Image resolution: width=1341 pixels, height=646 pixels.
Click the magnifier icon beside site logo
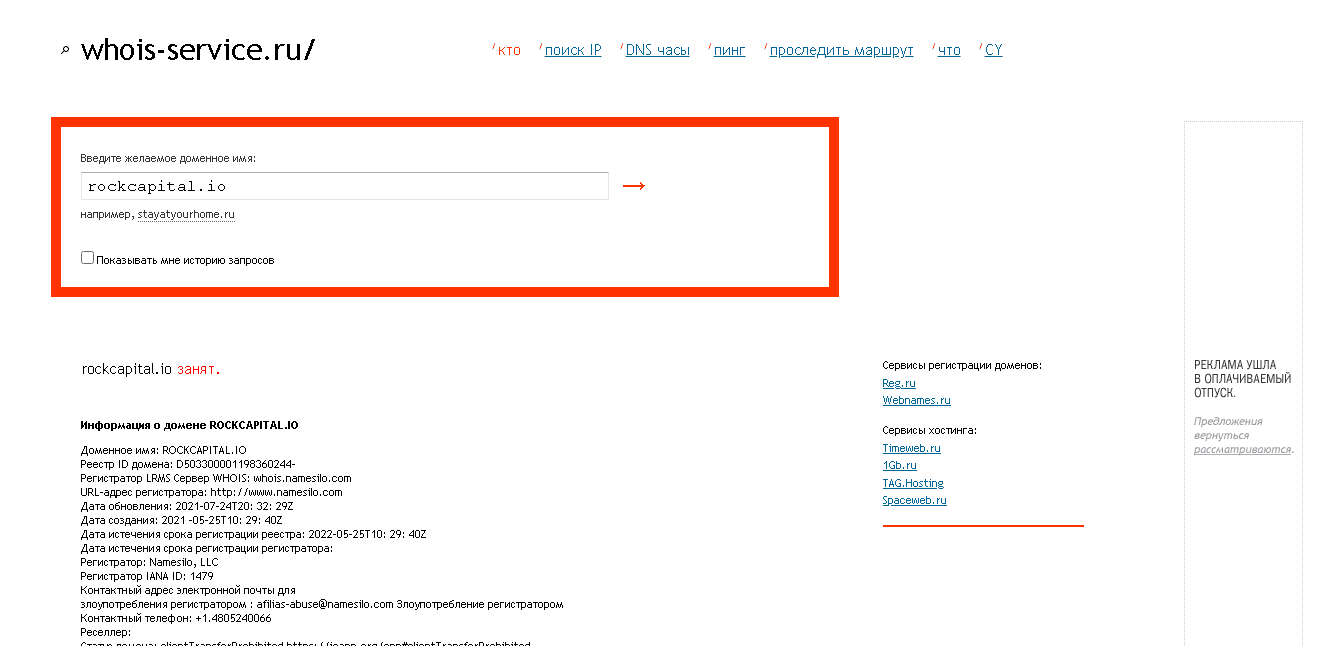tap(66, 50)
